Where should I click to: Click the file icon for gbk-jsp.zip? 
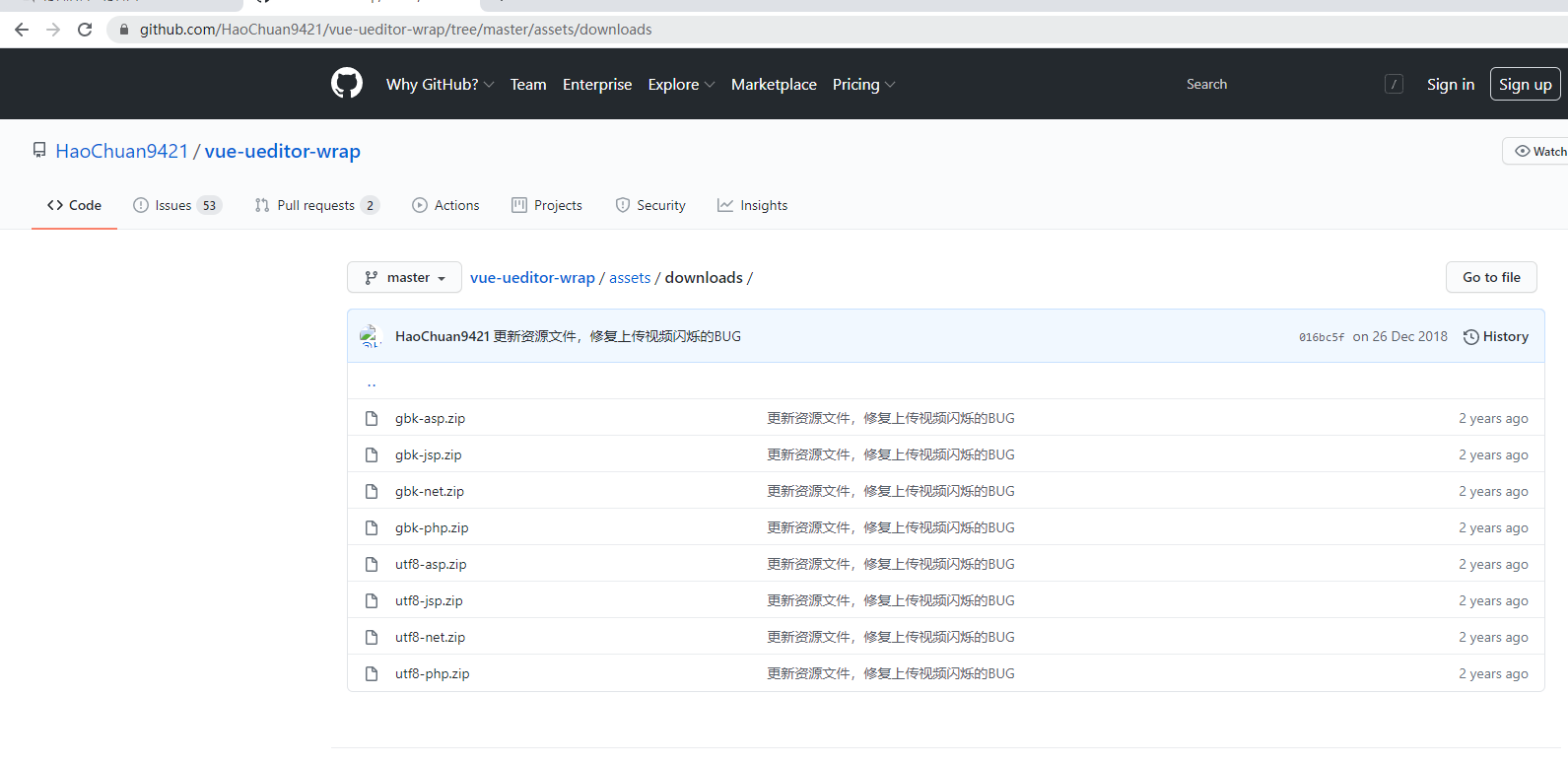(x=372, y=454)
